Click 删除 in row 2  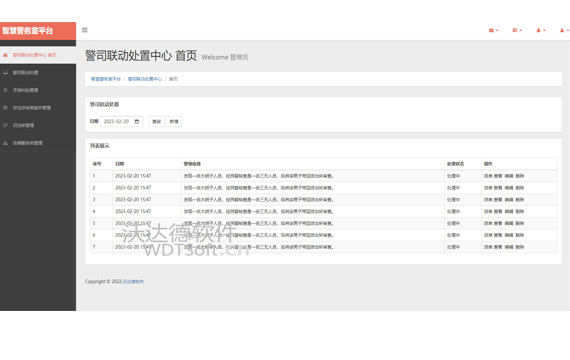point(519,188)
